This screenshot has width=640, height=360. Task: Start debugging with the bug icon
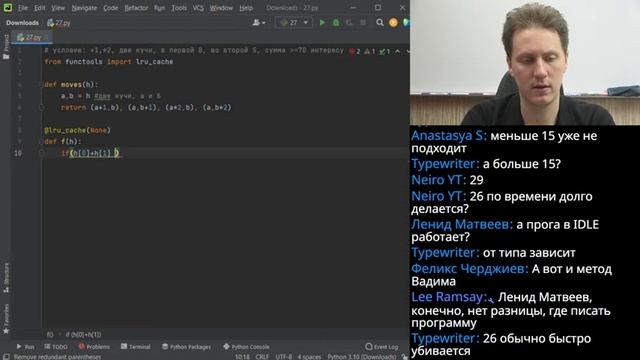point(336,23)
